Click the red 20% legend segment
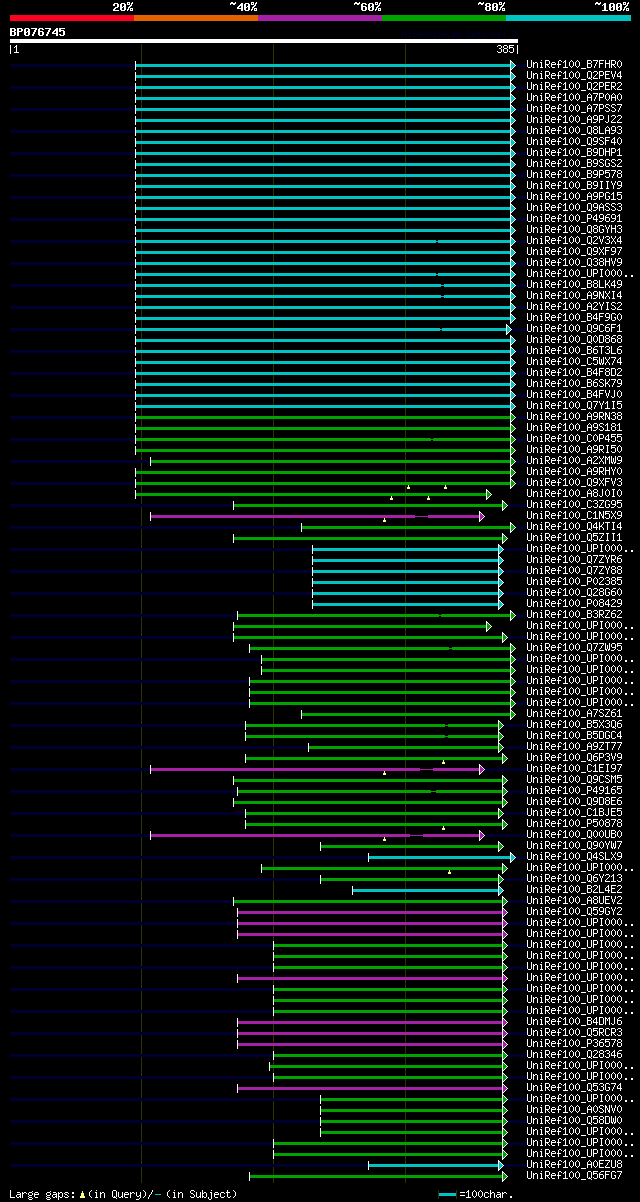The width and height of the screenshot is (640, 1202). tap(72, 17)
